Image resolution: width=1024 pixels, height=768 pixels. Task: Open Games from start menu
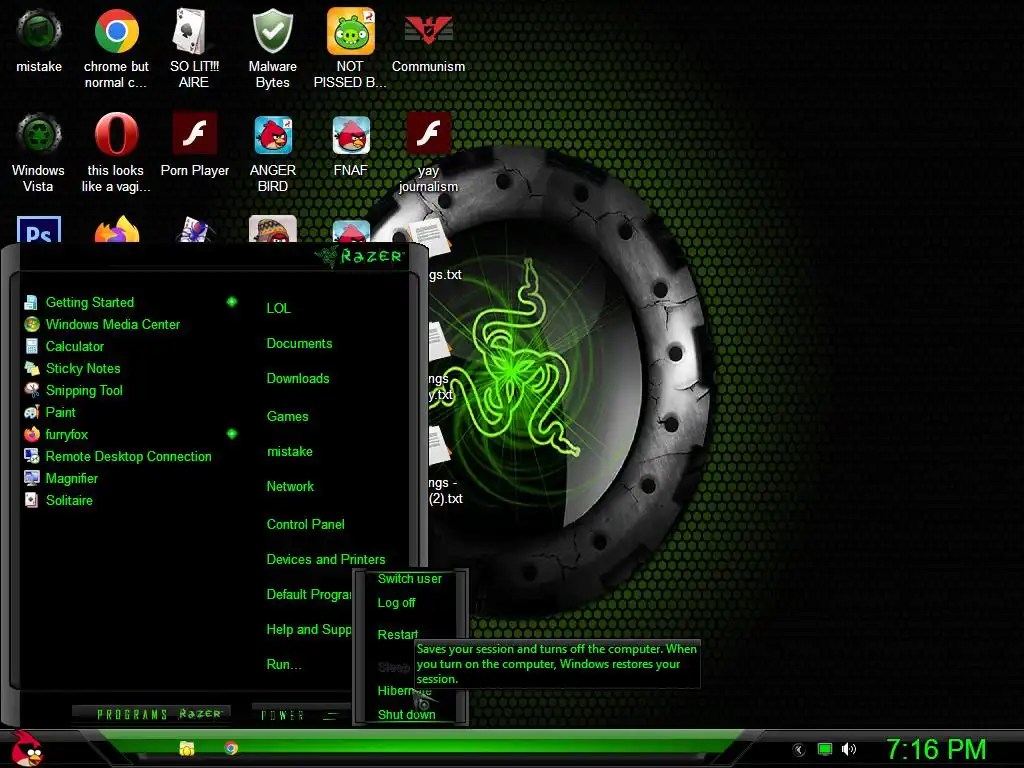tap(287, 417)
